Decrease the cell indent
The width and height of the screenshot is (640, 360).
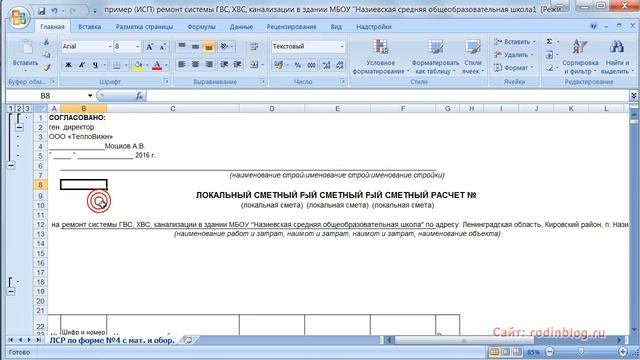pos(224,64)
